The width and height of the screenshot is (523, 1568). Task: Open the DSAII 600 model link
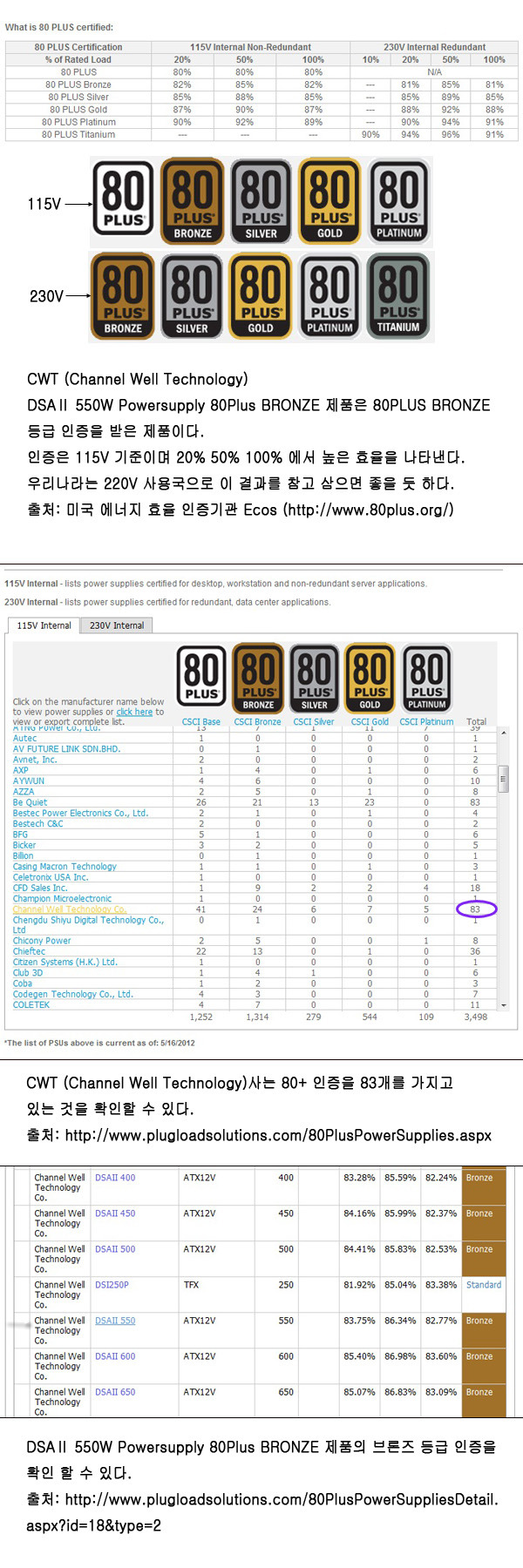click(115, 1356)
